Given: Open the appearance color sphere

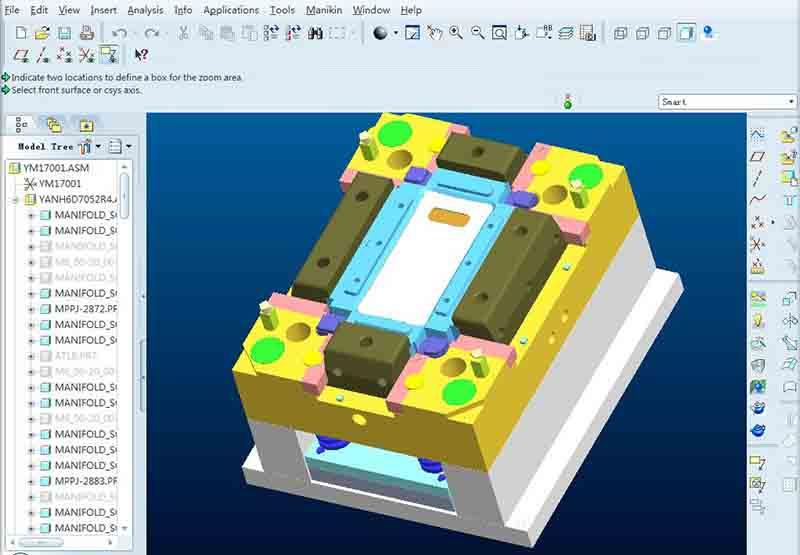Looking at the screenshot, I should click(x=380, y=33).
